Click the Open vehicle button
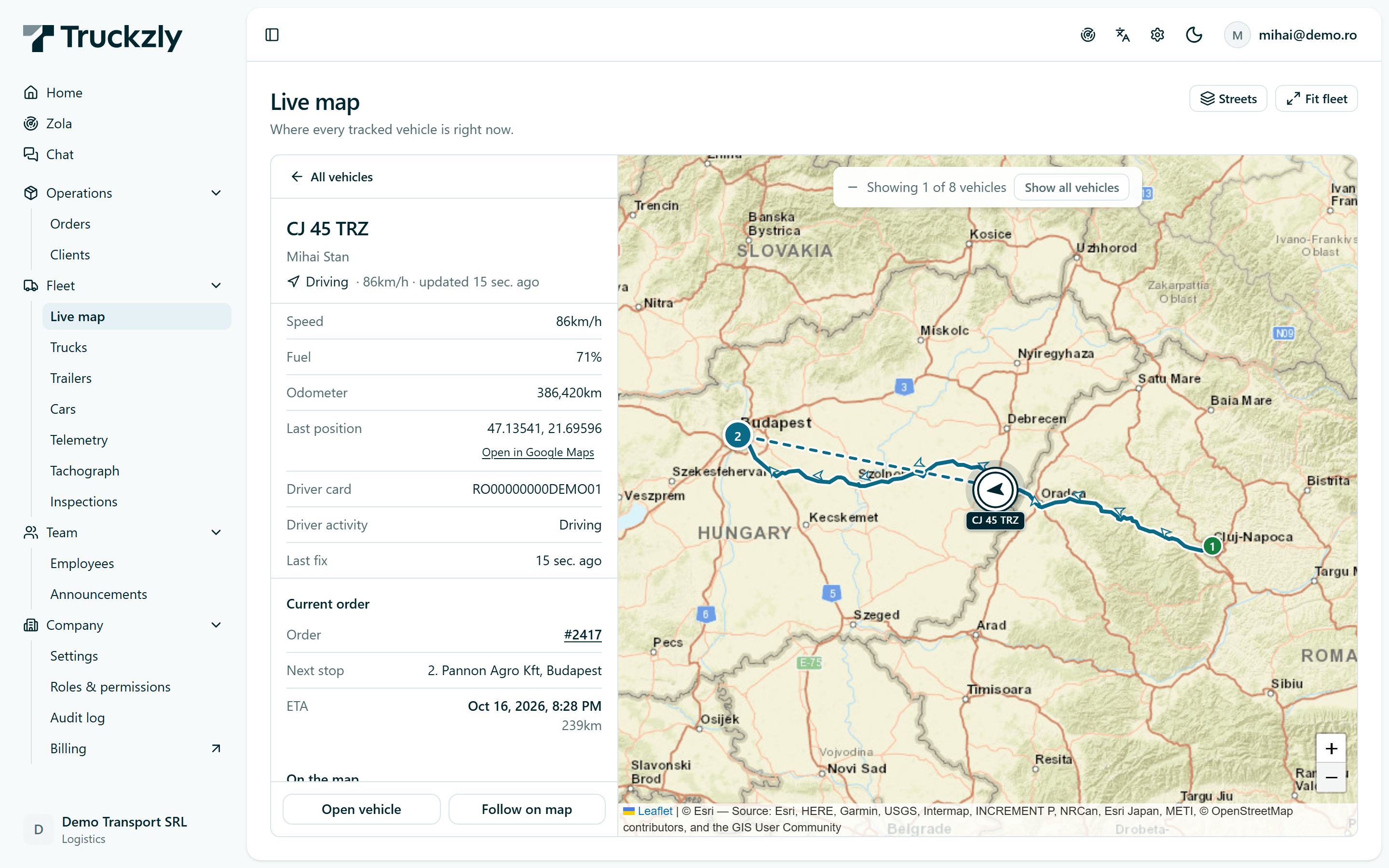The image size is (1389, 868). pos(361,810)
